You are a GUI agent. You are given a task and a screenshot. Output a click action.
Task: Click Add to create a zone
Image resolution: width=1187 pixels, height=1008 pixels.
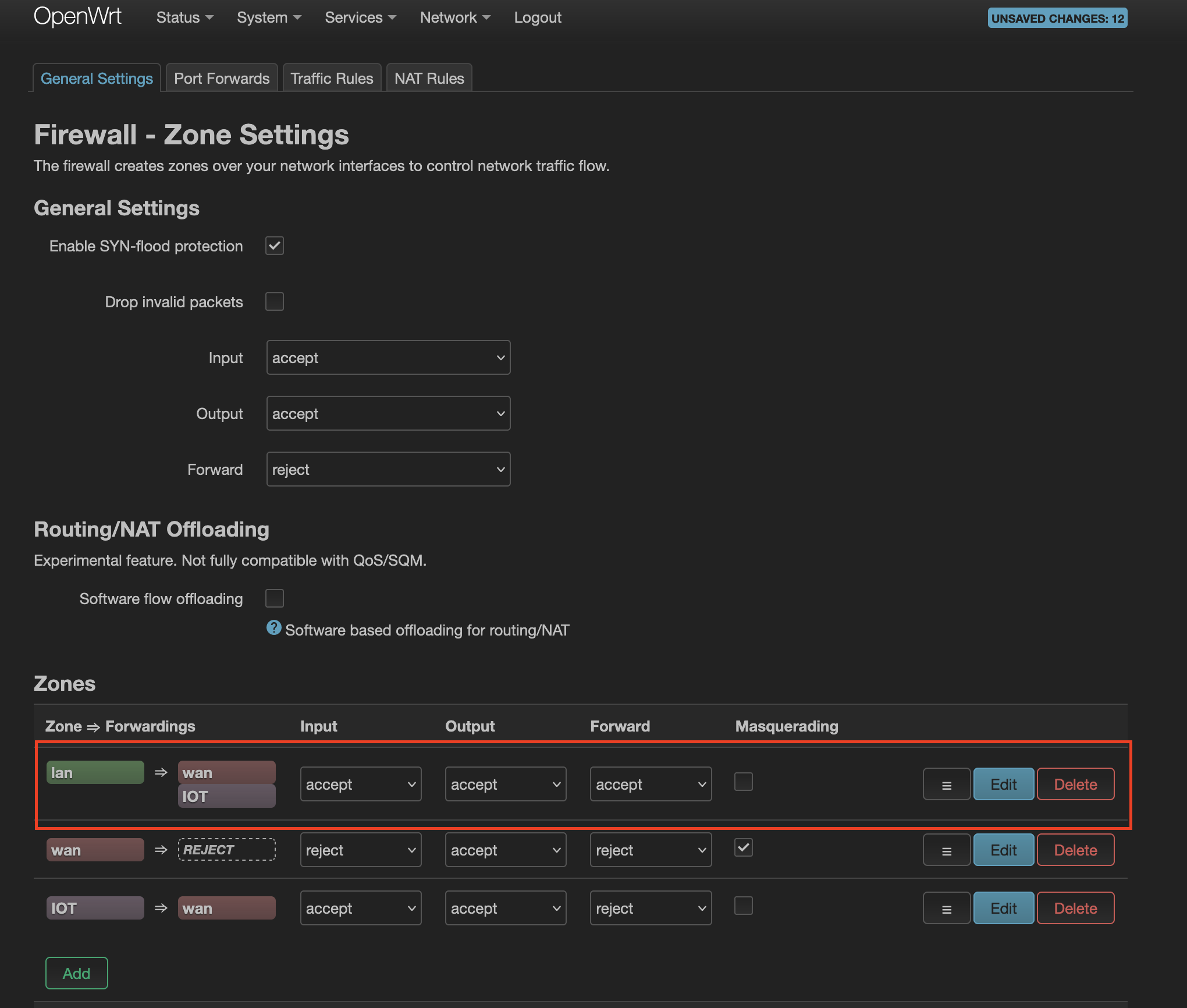[77, 973]
